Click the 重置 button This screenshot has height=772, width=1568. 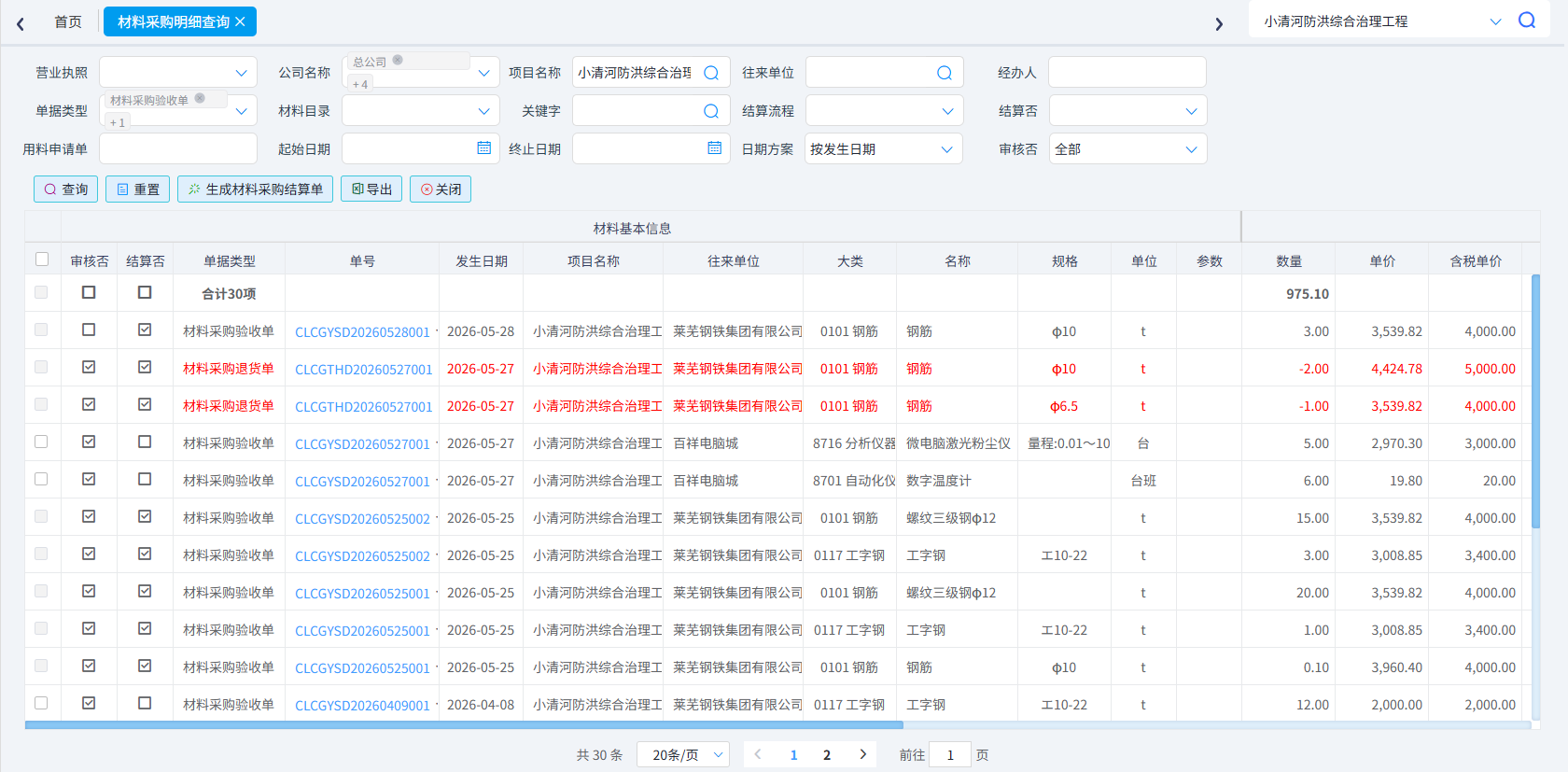coord(138,189)
